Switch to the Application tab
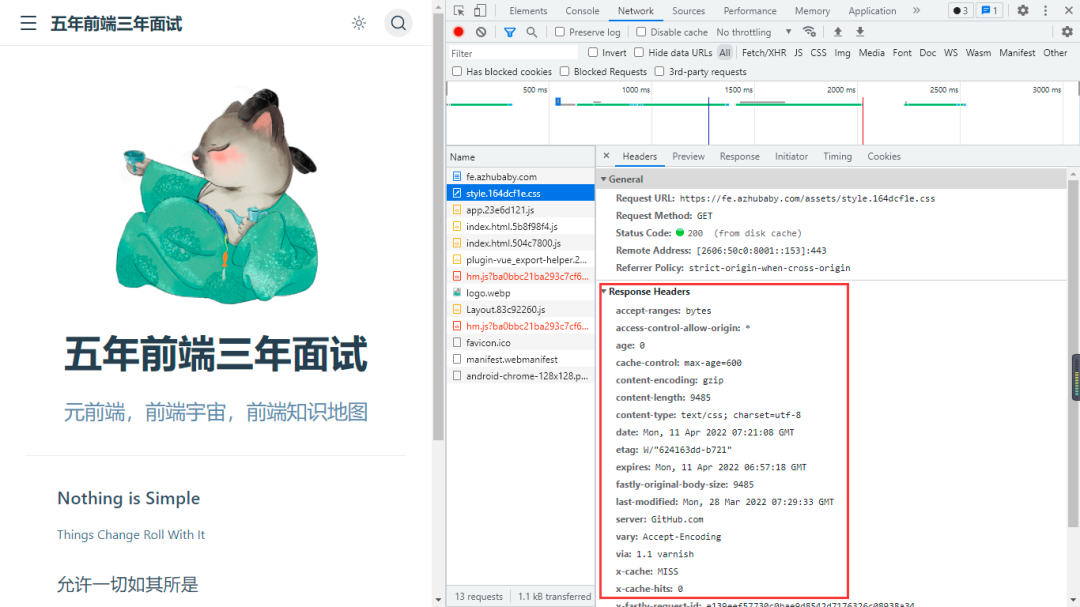This screenshot has width=1080, height=607. coord(872,10)
